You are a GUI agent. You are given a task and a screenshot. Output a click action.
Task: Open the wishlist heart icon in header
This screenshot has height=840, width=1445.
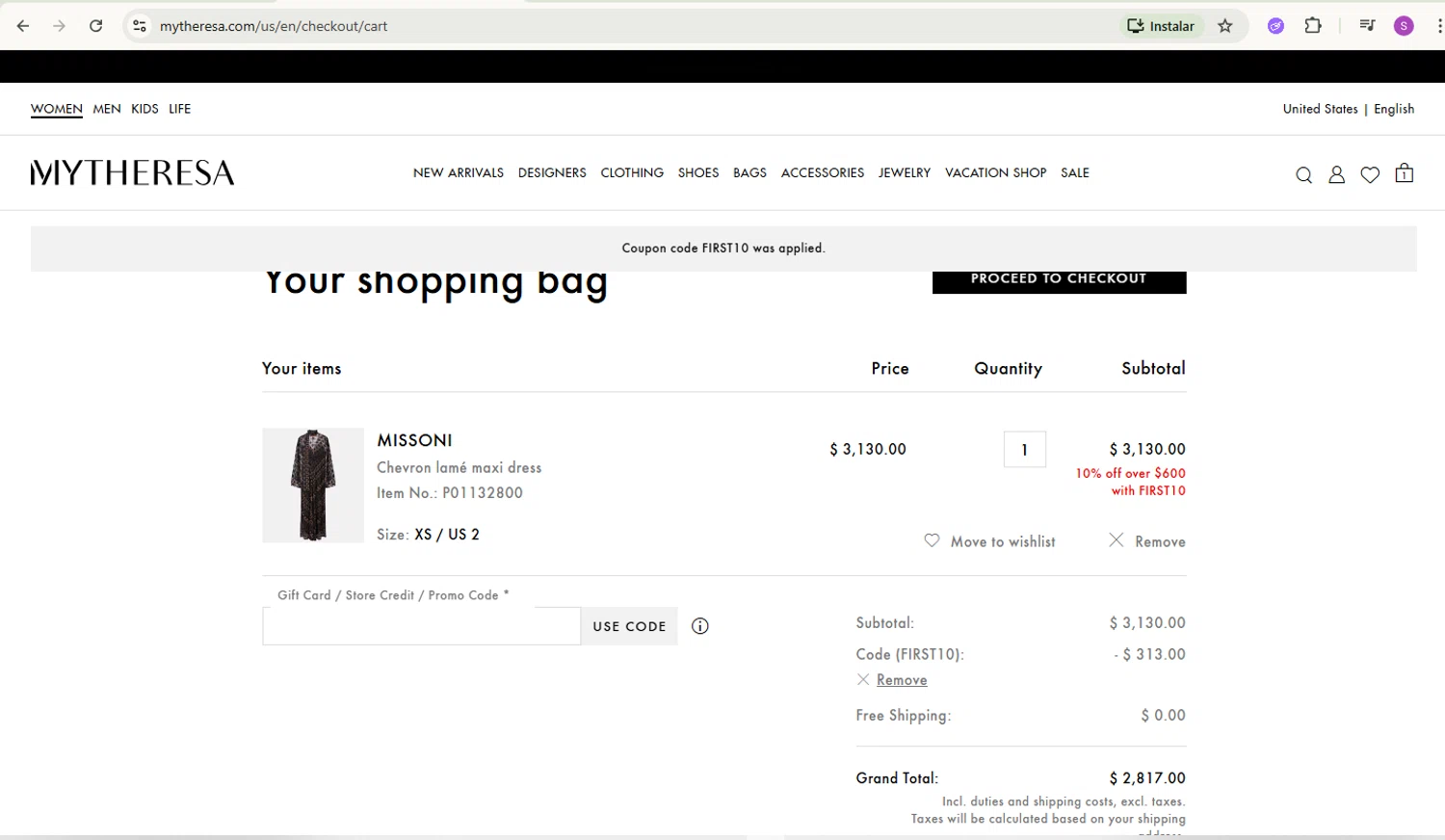point(1370,174)
